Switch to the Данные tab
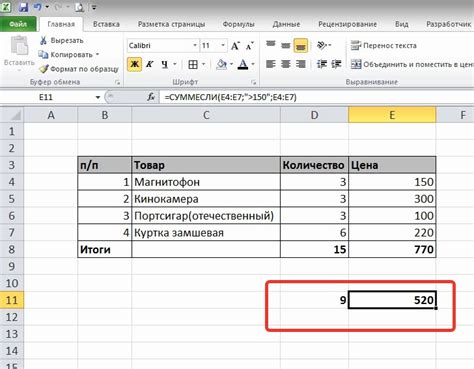 [x=286, y=24]
